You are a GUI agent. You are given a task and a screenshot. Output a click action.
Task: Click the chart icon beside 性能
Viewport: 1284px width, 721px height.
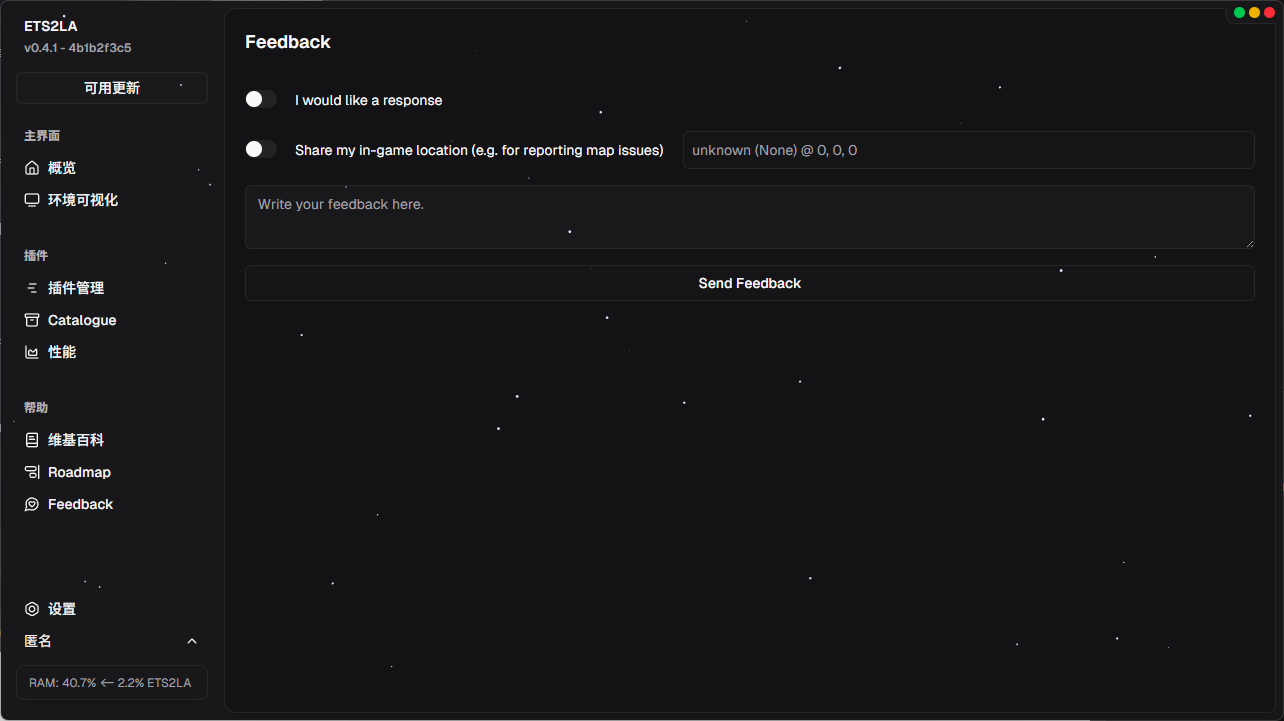tap(32, 352)
